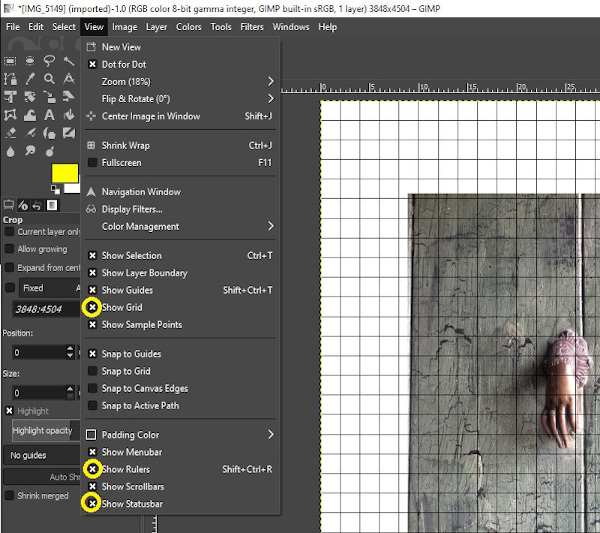Select the Rectangle Select tool

click(10, 61)
